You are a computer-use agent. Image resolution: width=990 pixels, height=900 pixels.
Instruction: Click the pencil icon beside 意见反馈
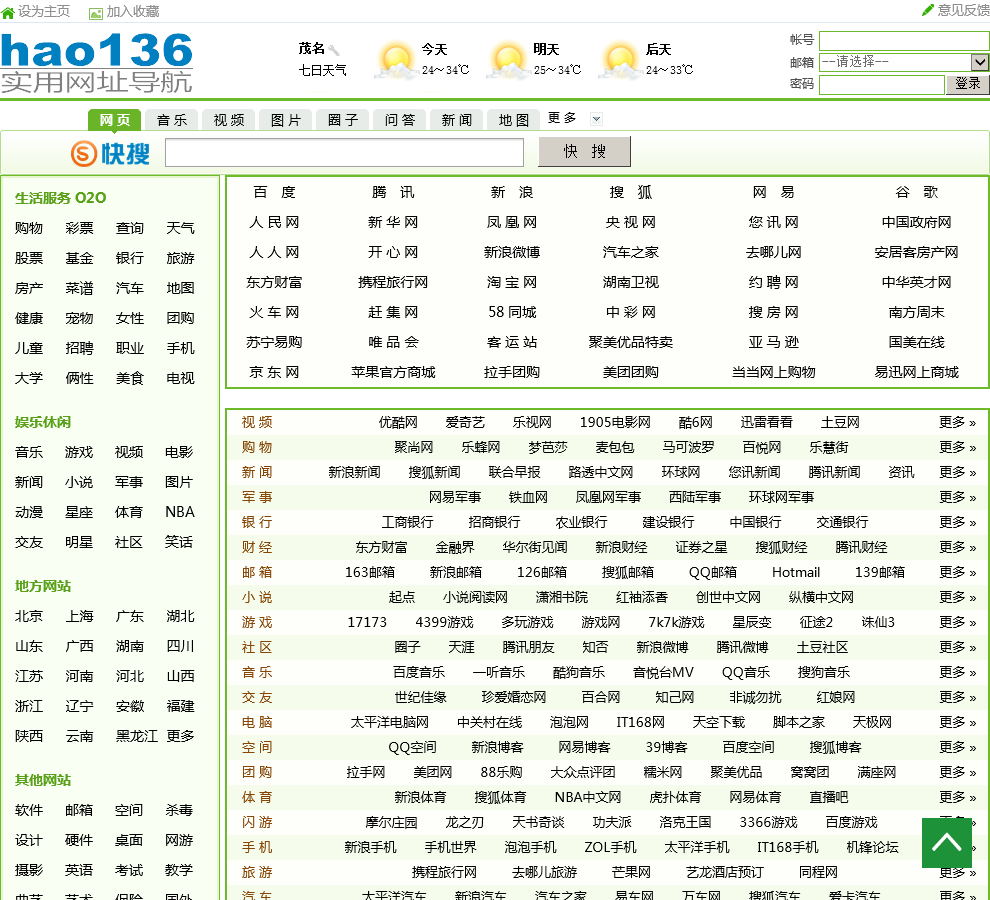(927, 9)
